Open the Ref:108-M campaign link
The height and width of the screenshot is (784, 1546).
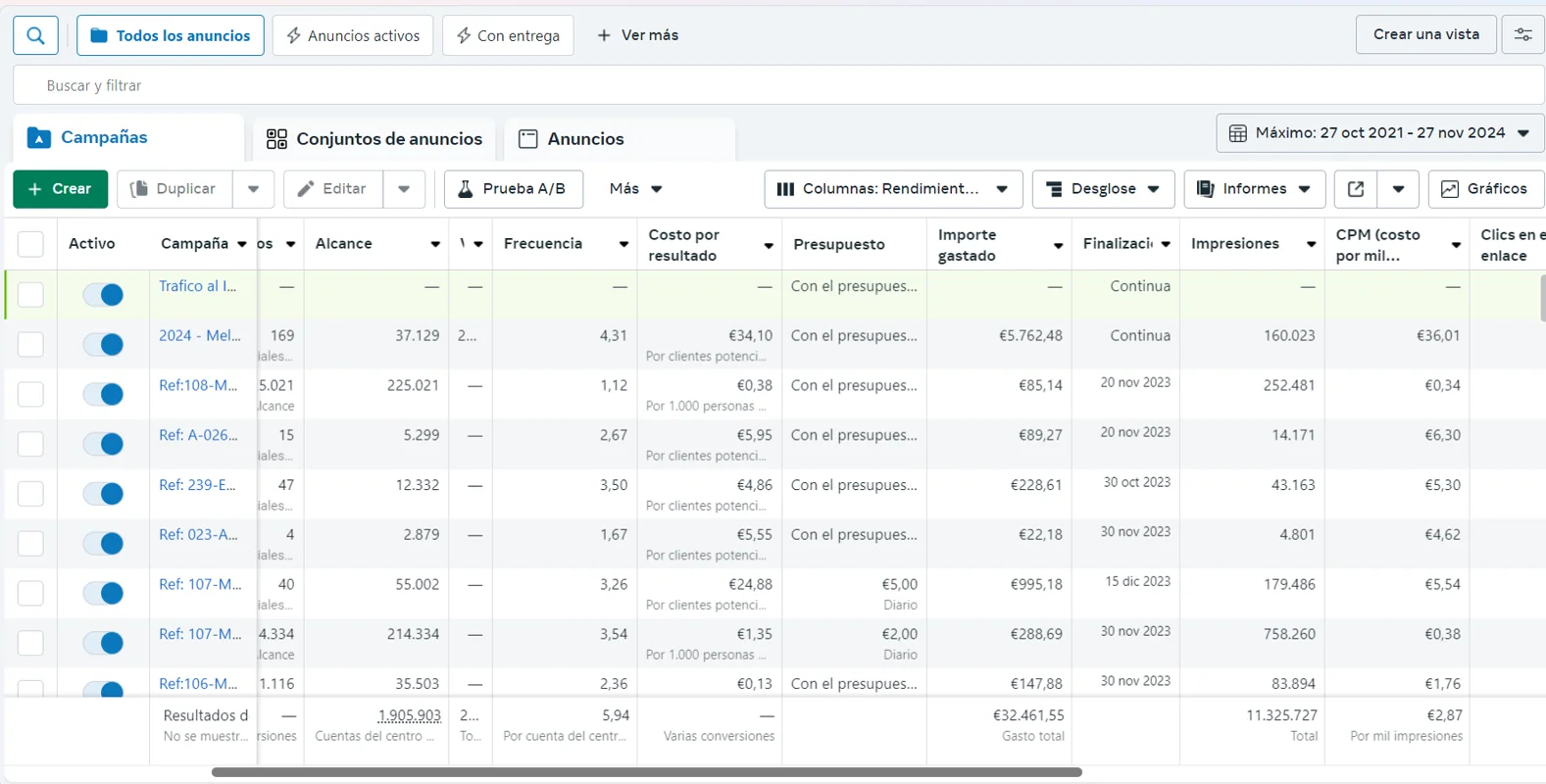[198, 385]
